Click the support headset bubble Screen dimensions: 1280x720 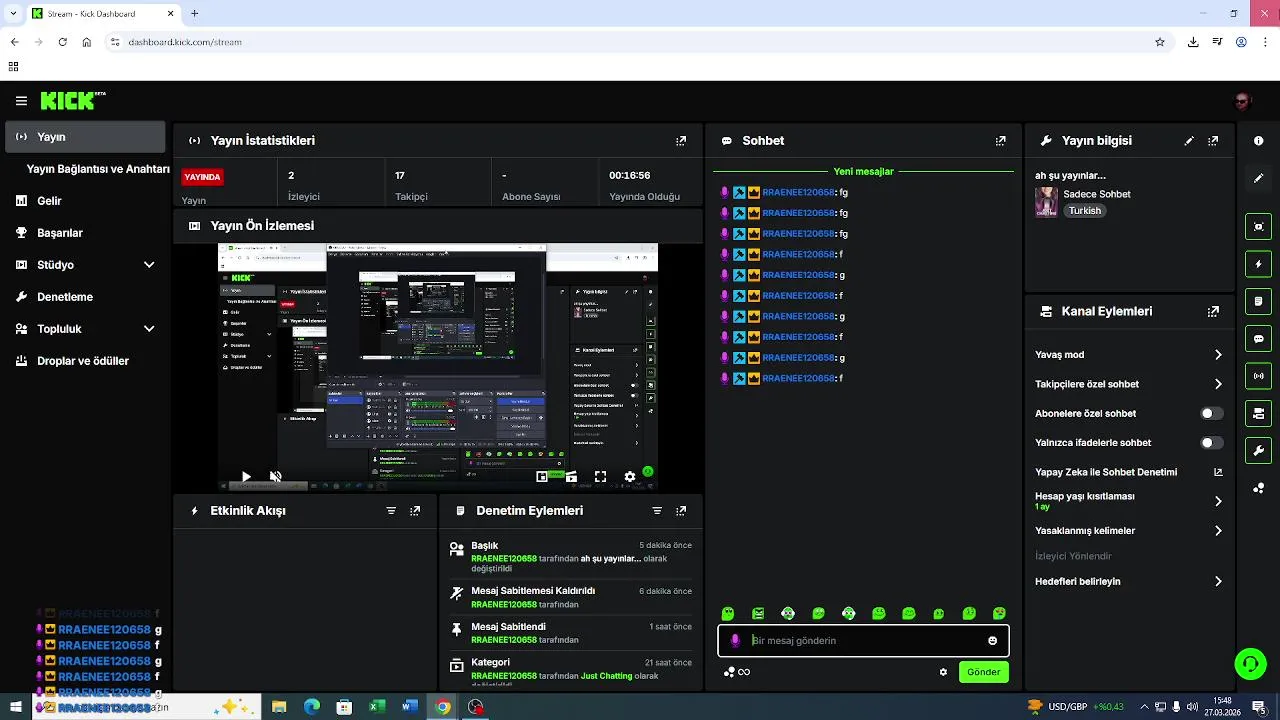(1249, 664)
